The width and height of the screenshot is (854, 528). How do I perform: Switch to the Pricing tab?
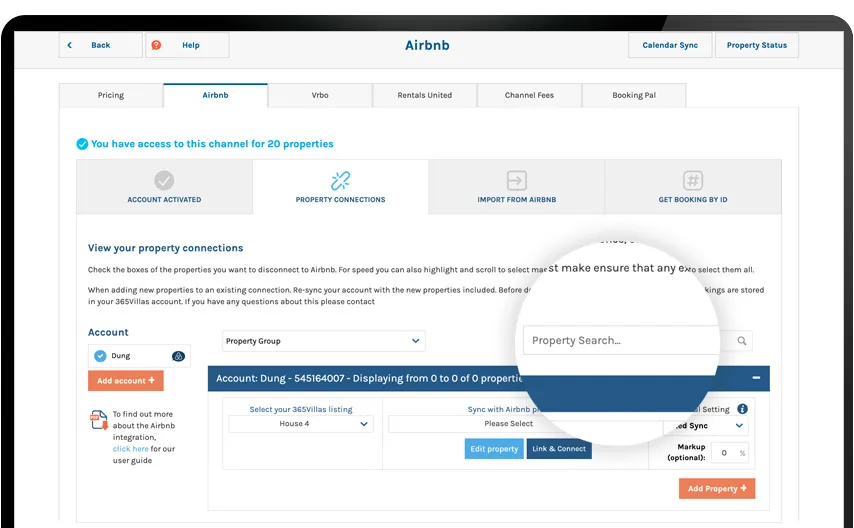pos(111,95)
